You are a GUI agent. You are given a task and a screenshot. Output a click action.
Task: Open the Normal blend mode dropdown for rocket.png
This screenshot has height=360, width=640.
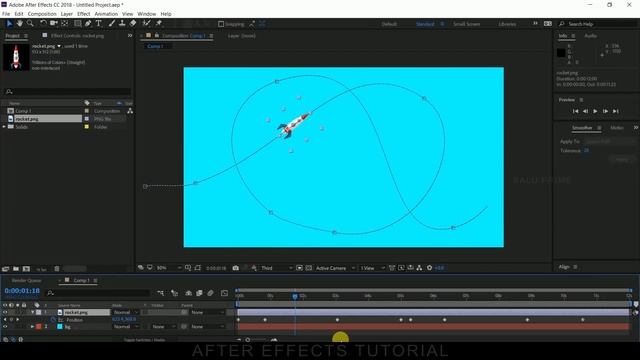[126, 312]
